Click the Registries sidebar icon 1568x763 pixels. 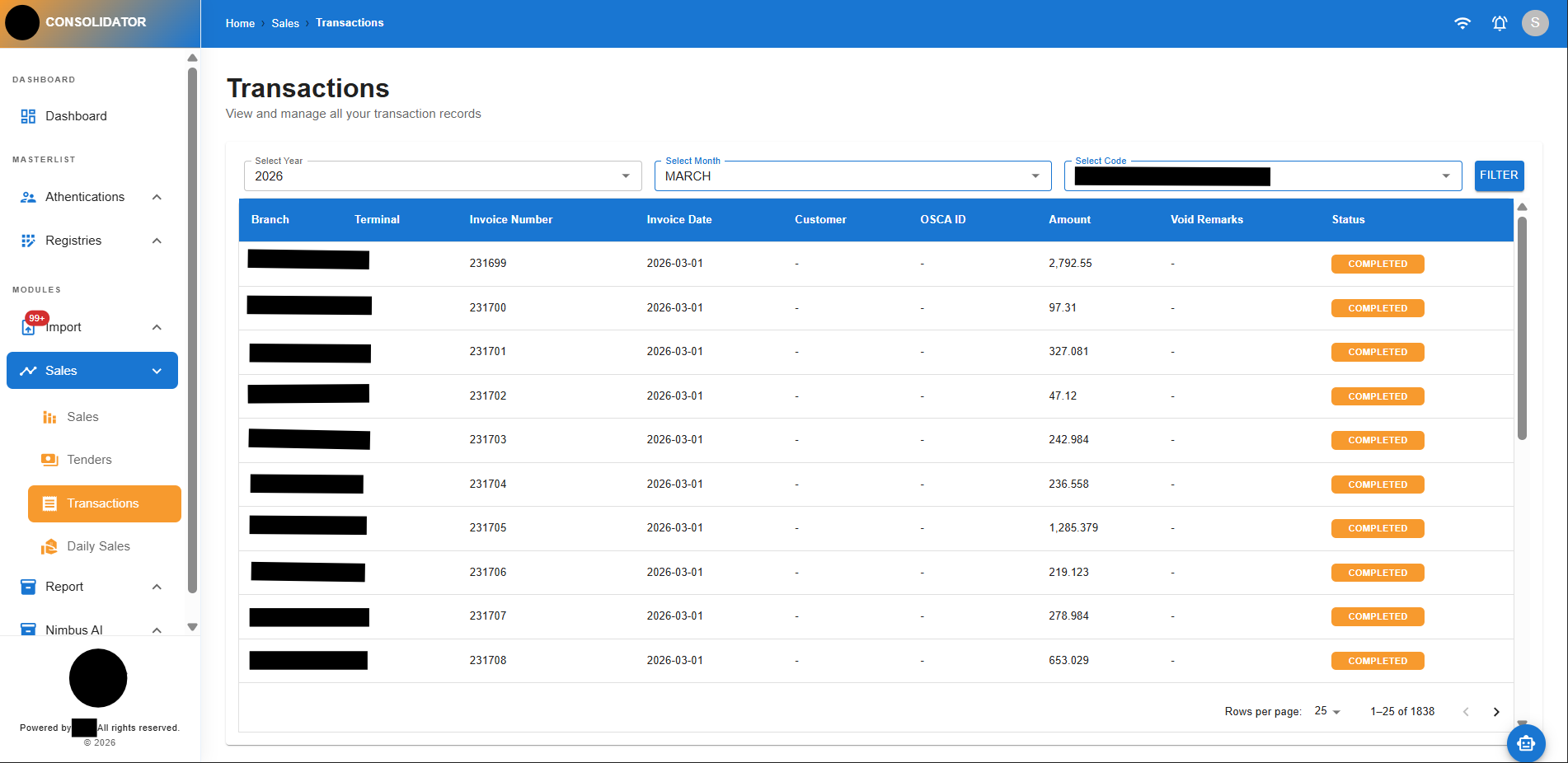pyautogui.click(x=27, y=241)
